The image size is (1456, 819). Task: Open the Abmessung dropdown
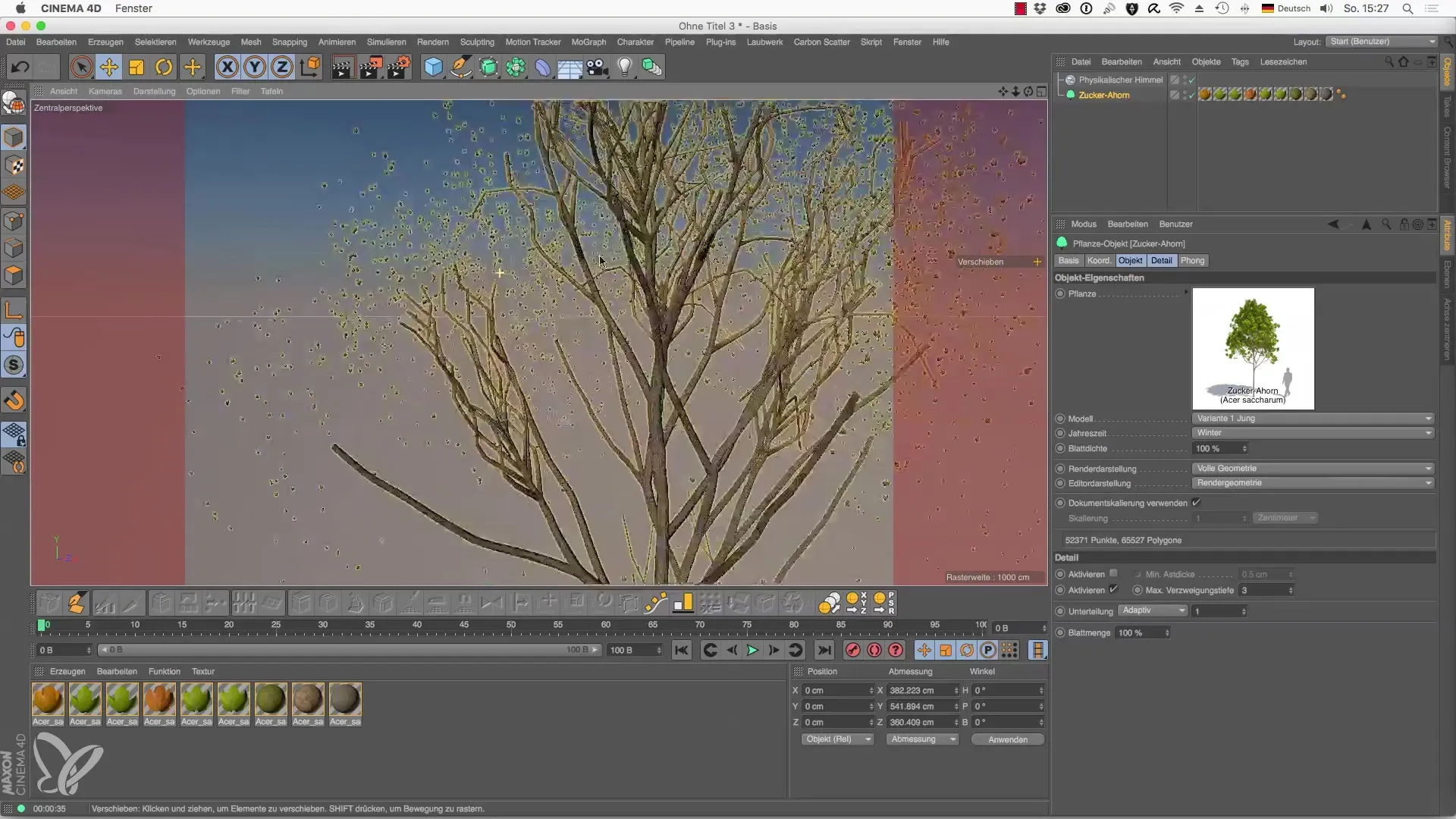coord(922,739)
